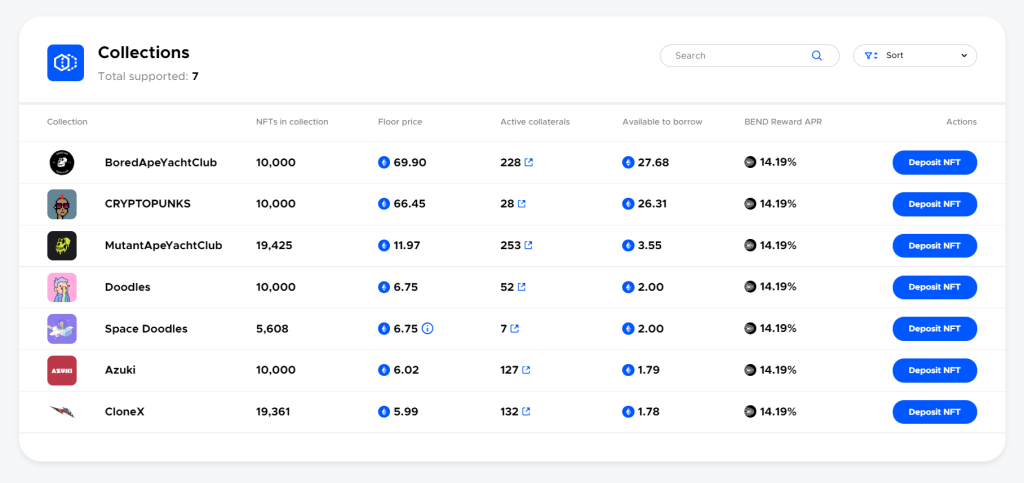Click the Collection column header
The width and height of the screenshot is (1024, 483).
pos(67,122)
